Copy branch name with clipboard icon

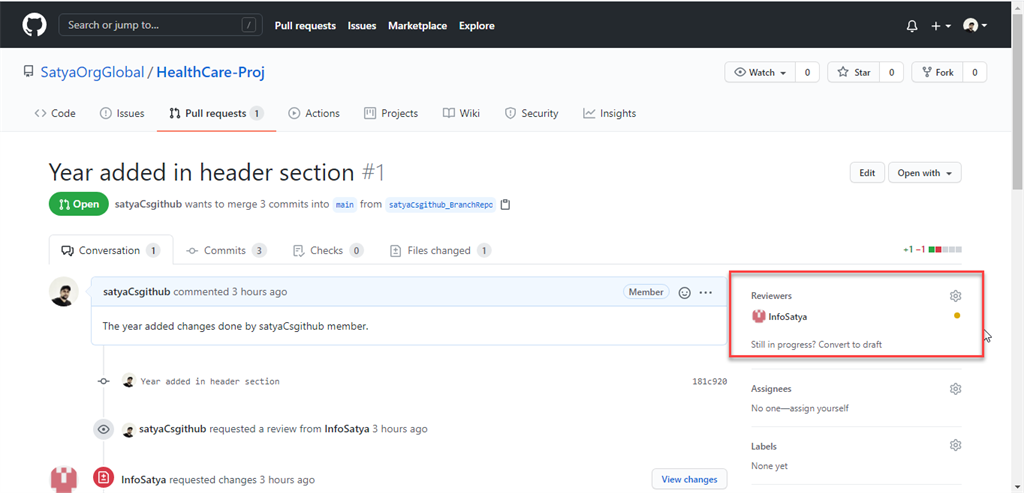506,205
